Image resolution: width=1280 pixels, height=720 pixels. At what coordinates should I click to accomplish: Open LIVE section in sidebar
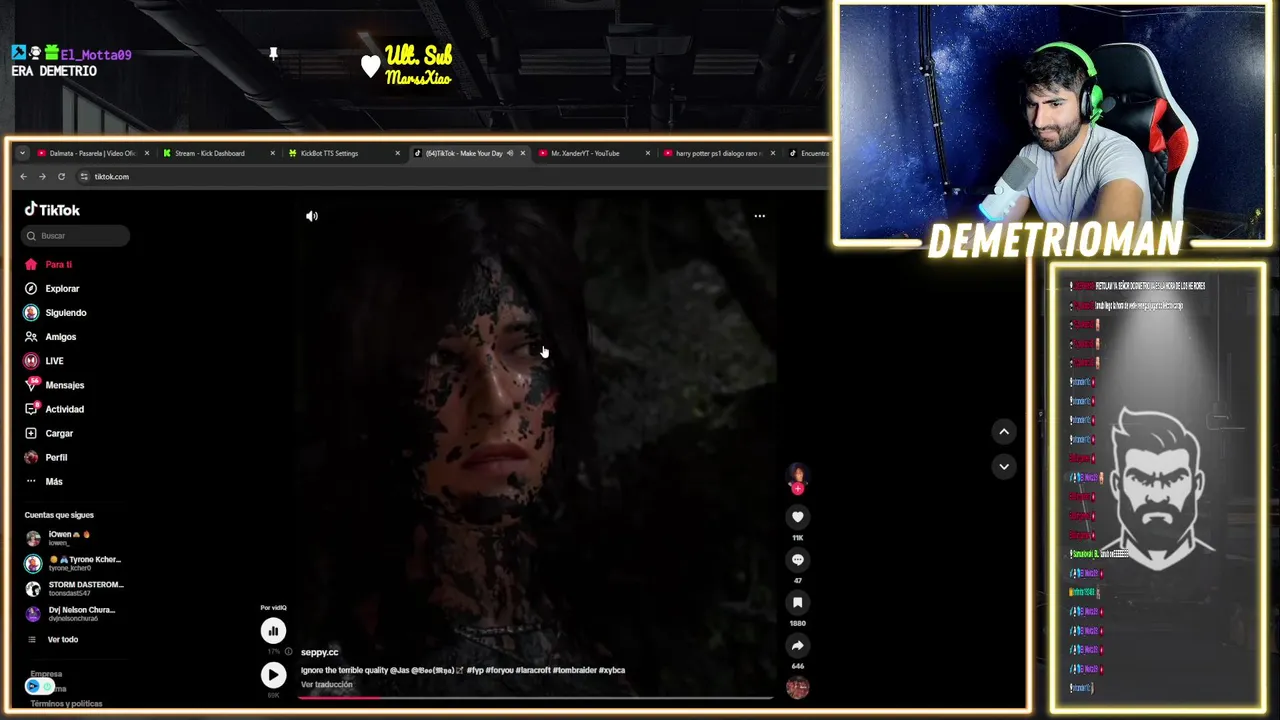click(x=45, y=361)
